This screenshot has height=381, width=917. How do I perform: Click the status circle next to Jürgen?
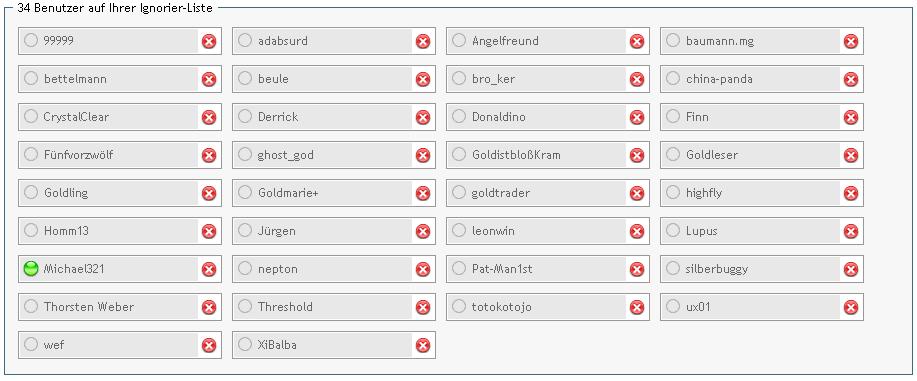point(245,230)
